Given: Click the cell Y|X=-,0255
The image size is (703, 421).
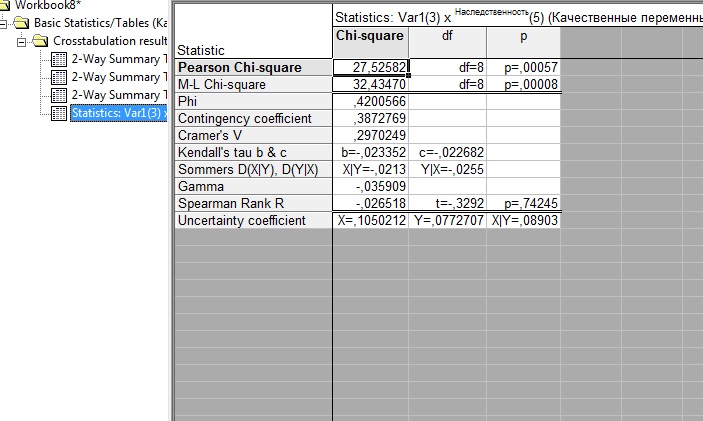Looking at the screenshot, I should pos(447,169).
